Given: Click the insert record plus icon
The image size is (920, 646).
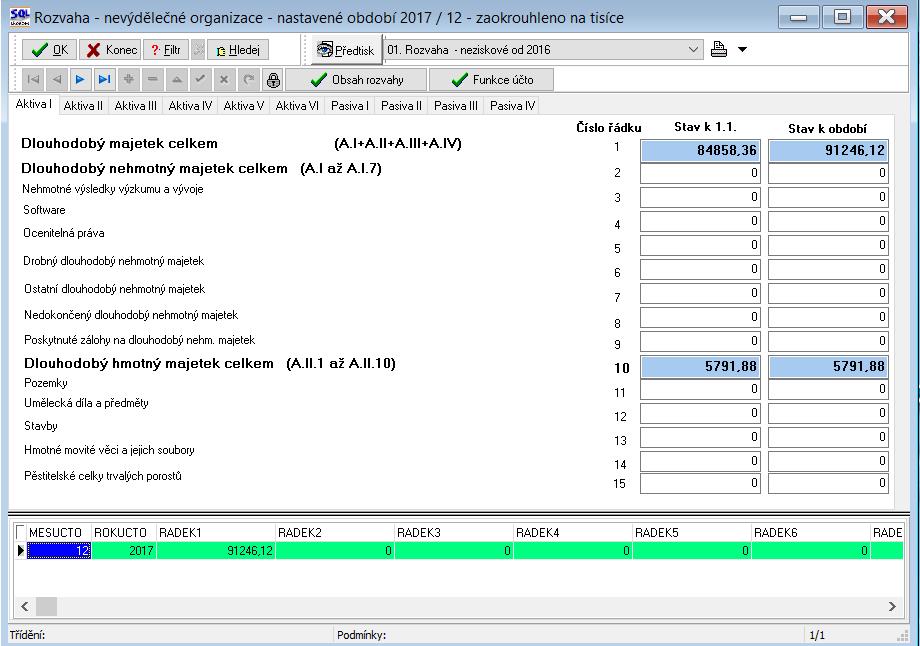Looking at the screenshot, I should pos(128,80).
